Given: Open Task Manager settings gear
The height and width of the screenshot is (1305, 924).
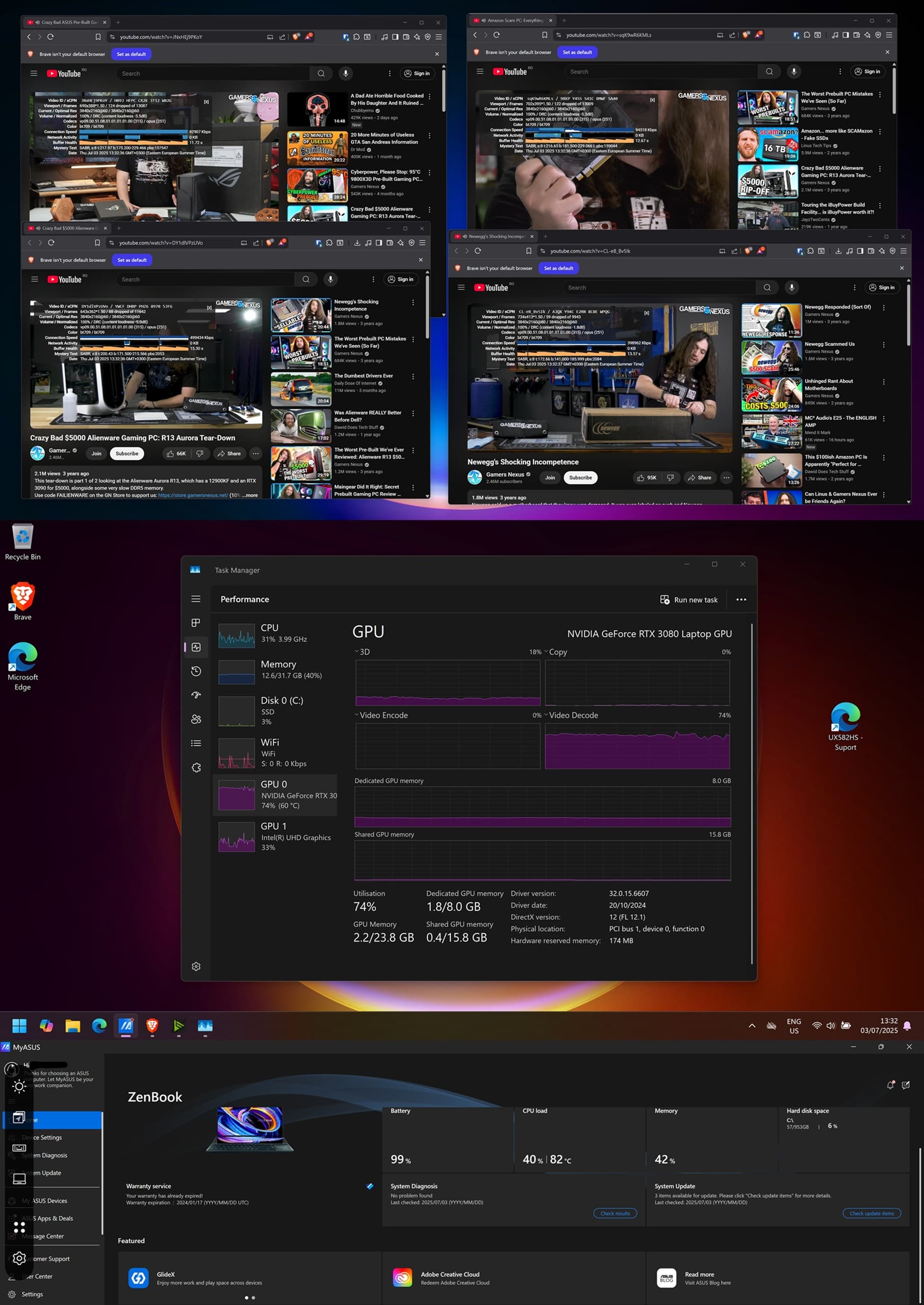Looking at the screenshot, I should click(x=196, y=966).
